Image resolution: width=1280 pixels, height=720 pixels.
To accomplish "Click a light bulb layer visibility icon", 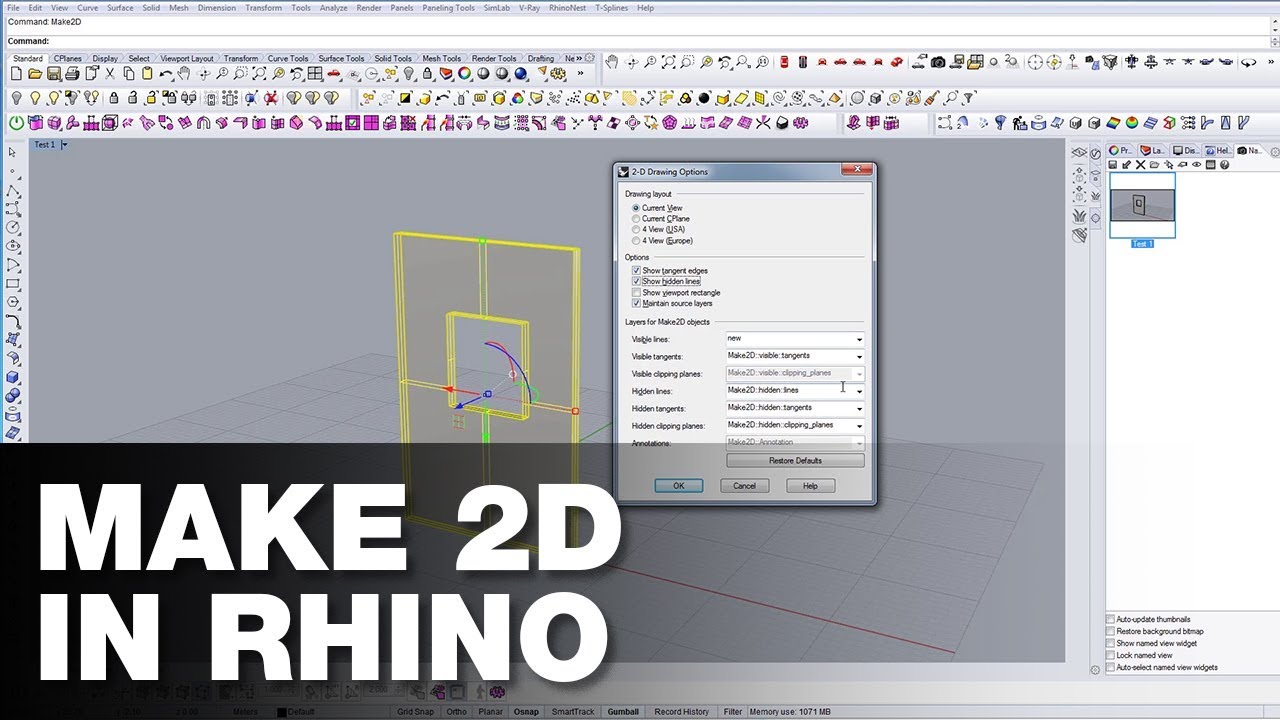I will point(15,97).
